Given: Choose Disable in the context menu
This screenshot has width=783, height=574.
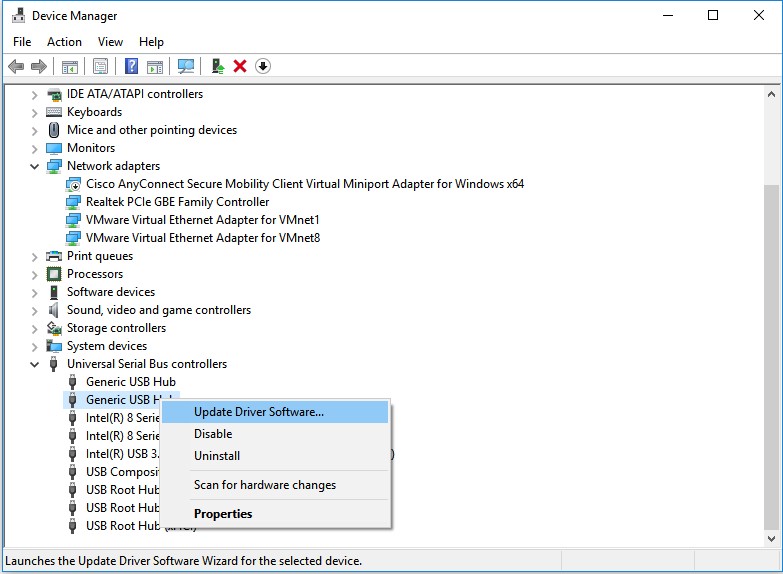Looking at the screenshot, I should click(275, 434).
